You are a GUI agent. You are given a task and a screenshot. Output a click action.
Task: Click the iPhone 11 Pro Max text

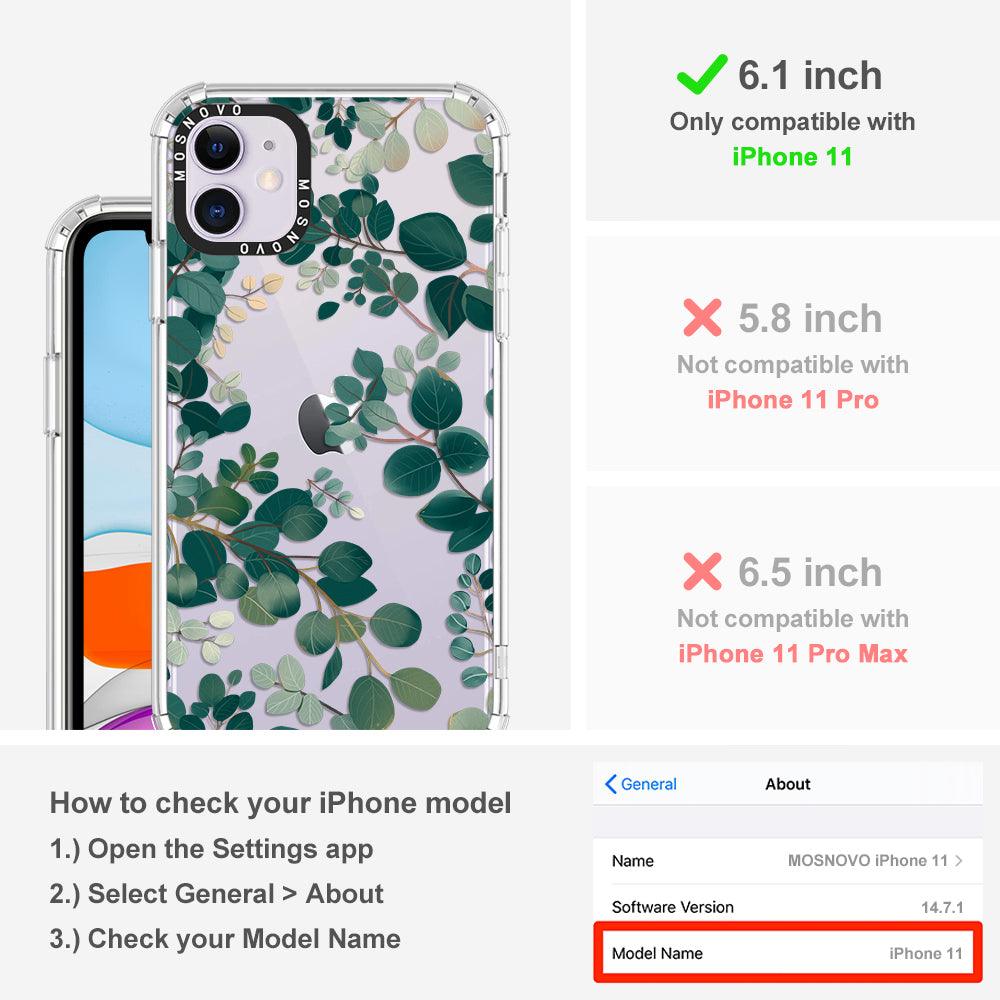tap(793, 654)
